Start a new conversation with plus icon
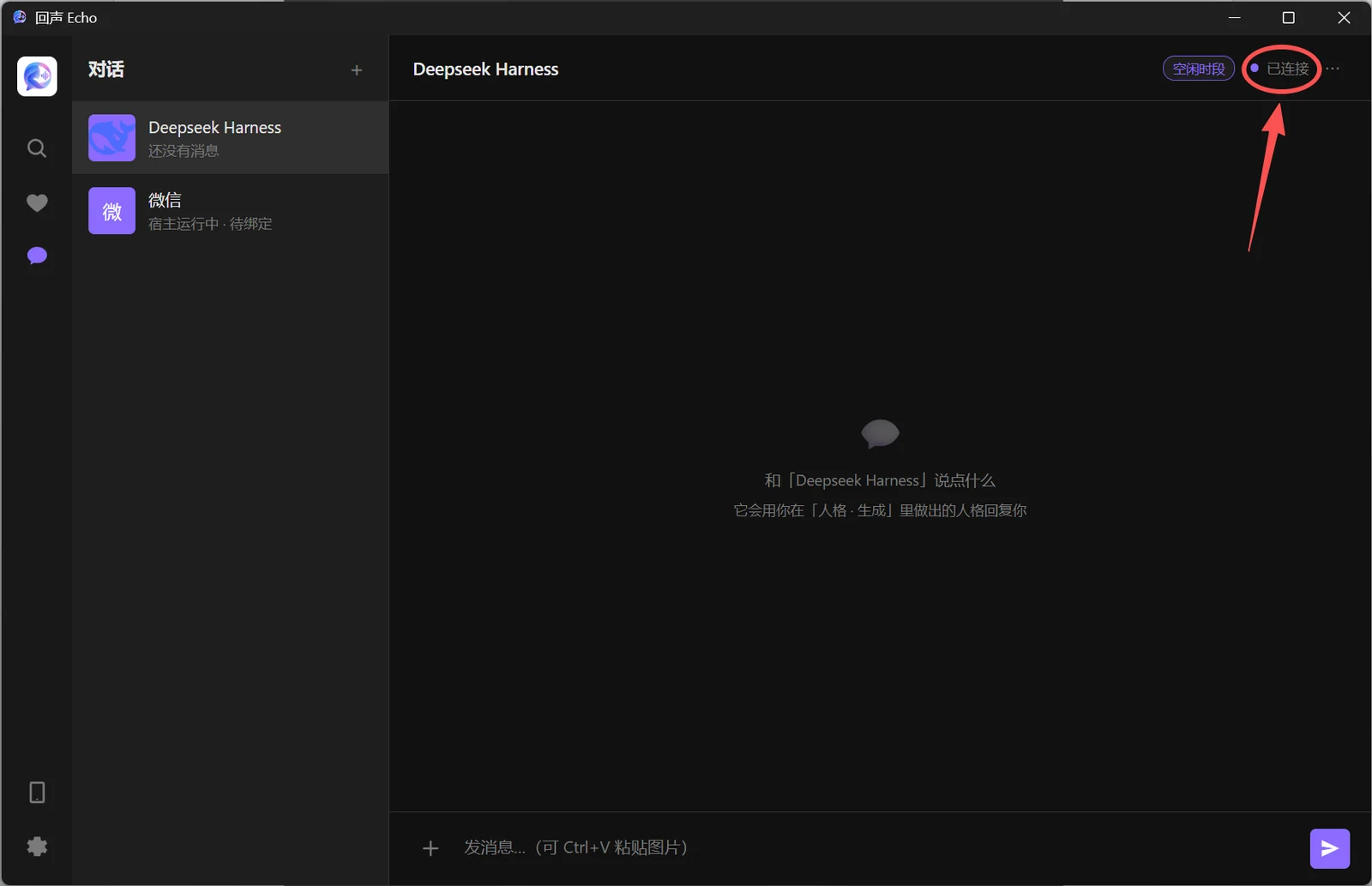This screenshot has height=886, width=1372. coord(357,70)
